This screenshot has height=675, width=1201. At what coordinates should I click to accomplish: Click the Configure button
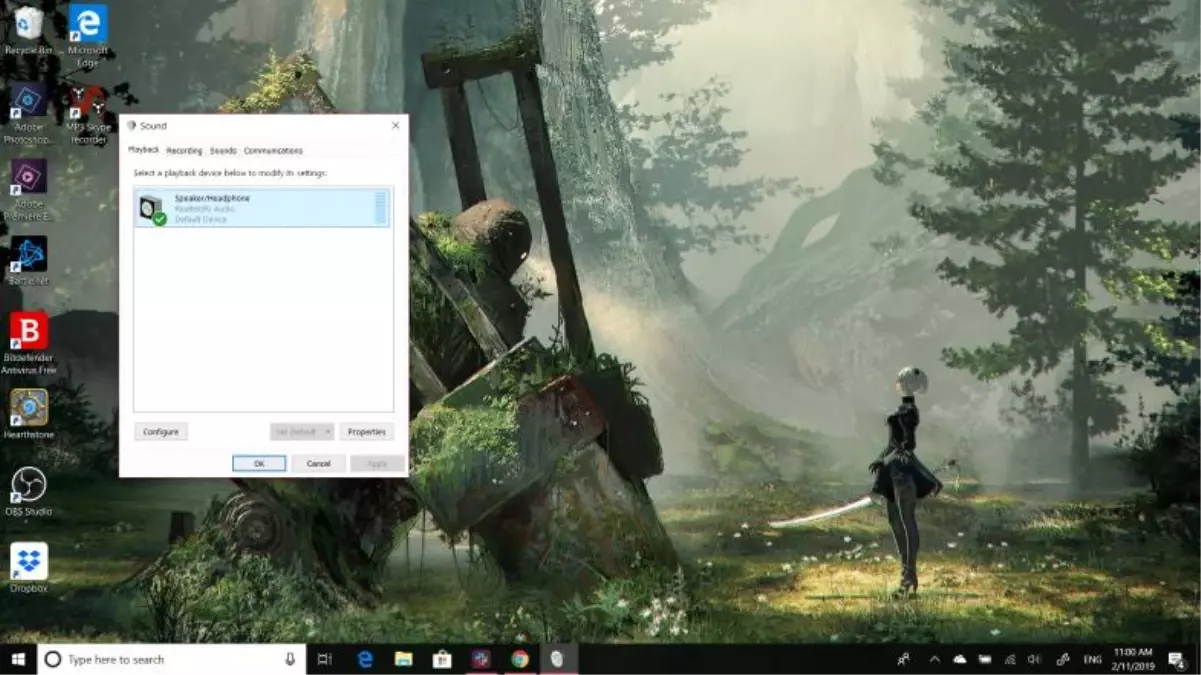[159, 431]
